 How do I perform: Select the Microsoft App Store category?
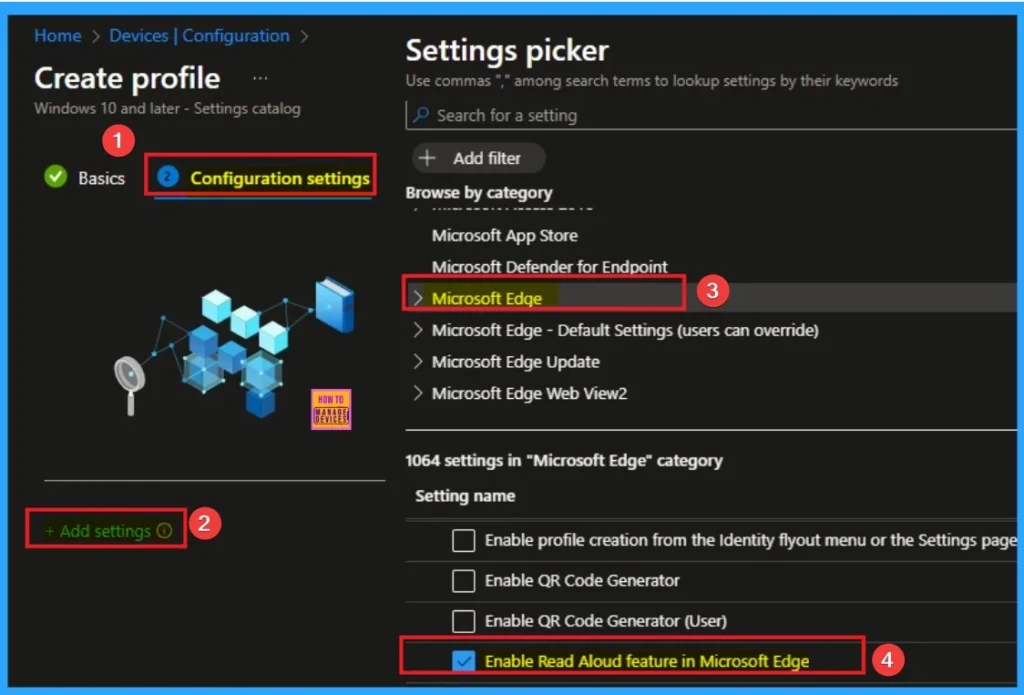coord(504,235)
